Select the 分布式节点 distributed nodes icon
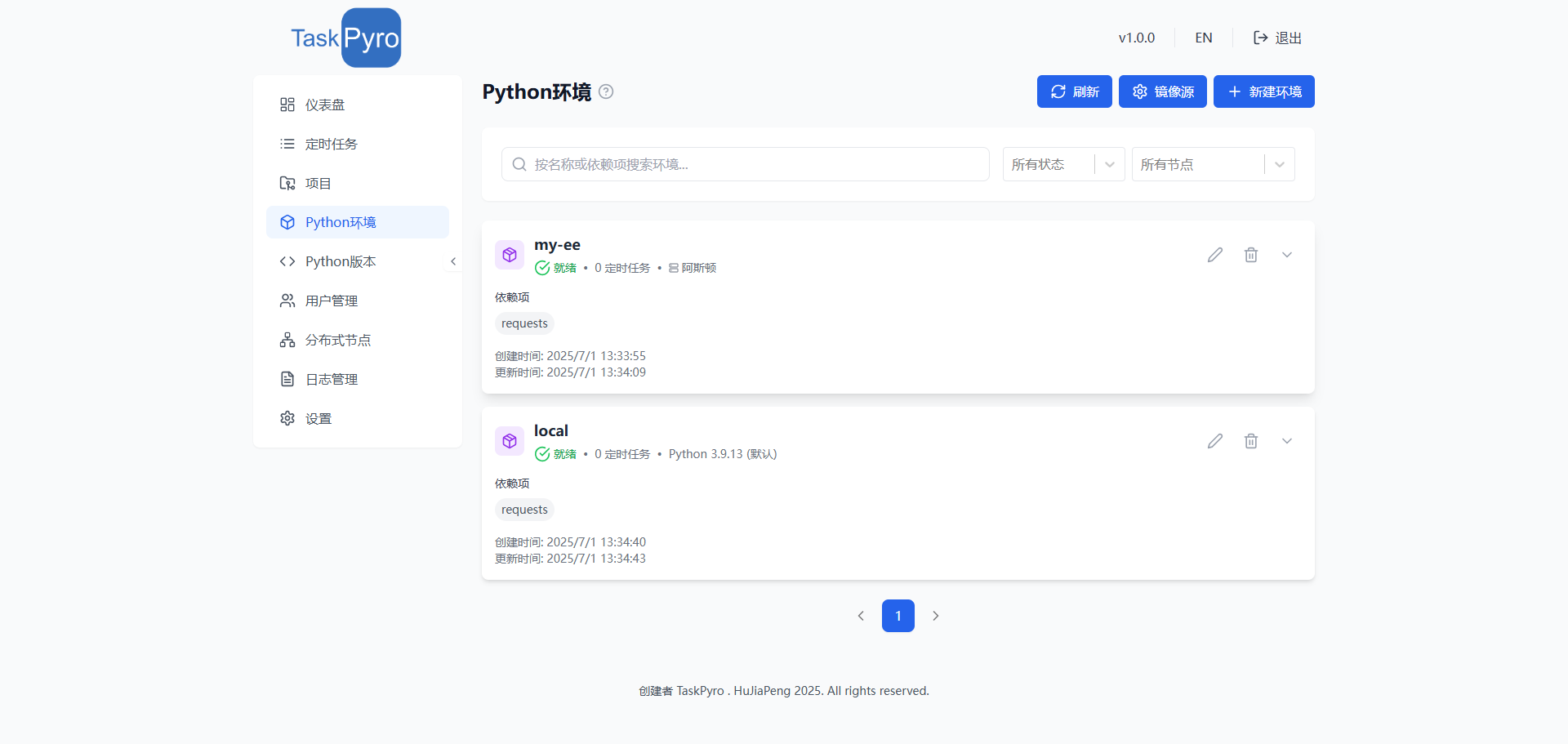This screenshot has height=744, width=1568. coord(287,340)
